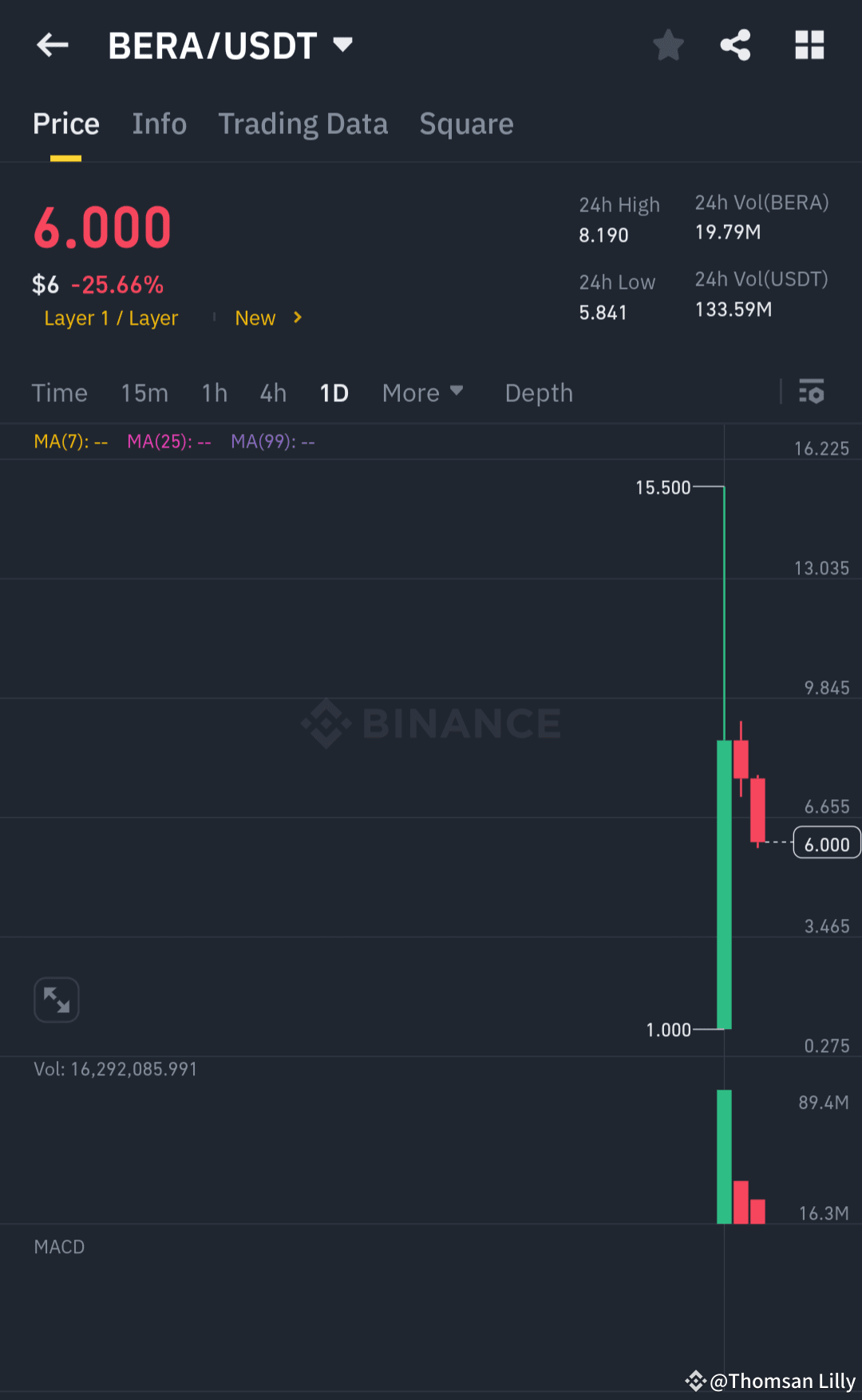
Task: Switch to the Info tab
Action: point(160,124)
